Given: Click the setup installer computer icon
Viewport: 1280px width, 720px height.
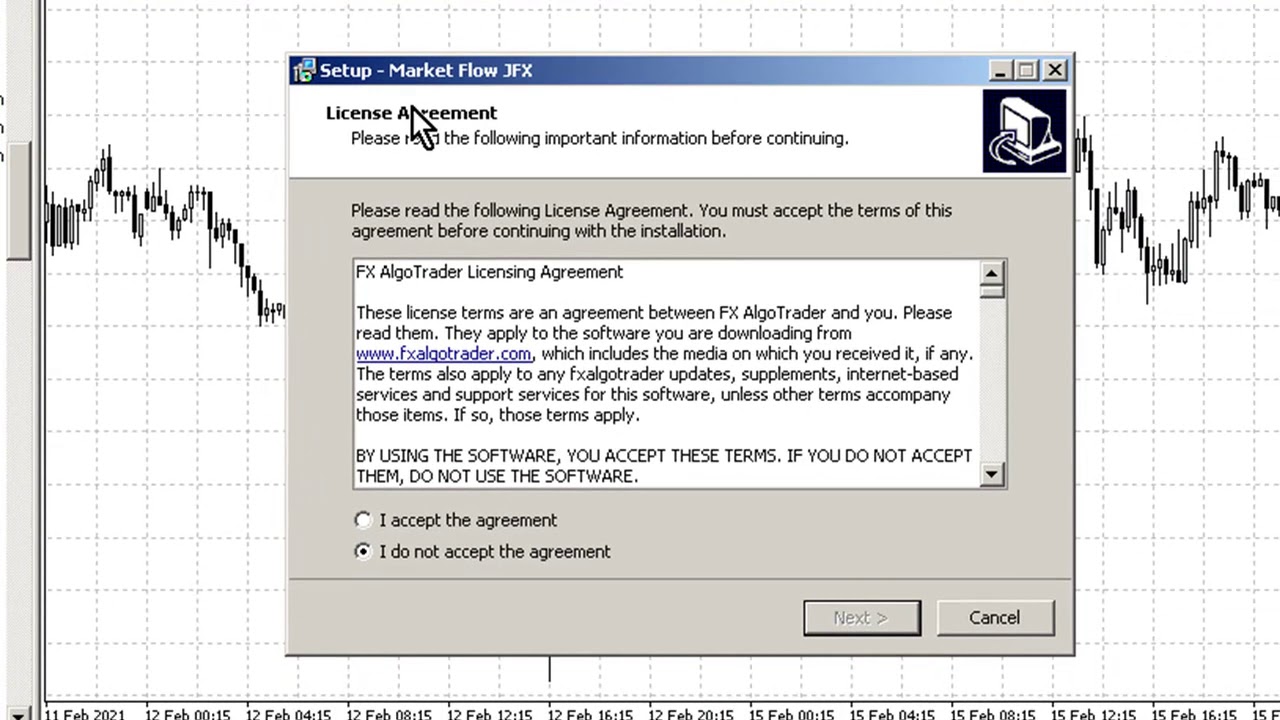Looking at the screenshot, I should (1024, 131).
